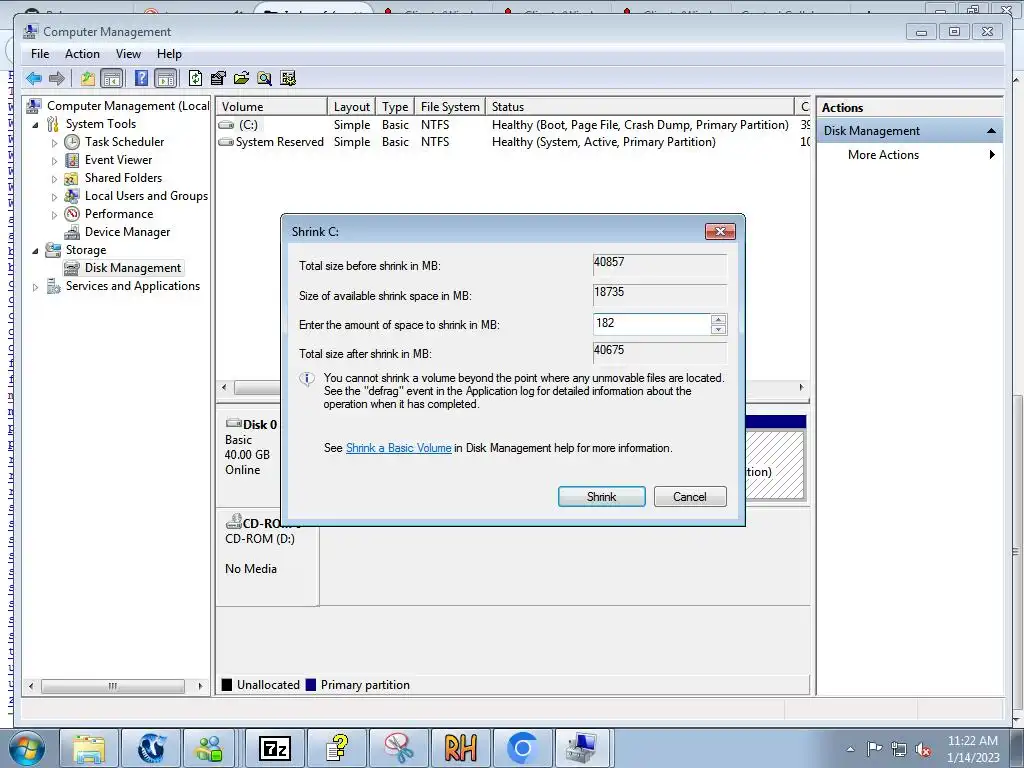Click the Properties toolbar icon
The height and width of the screenshot is (768, 1024).
click(218, 78)
